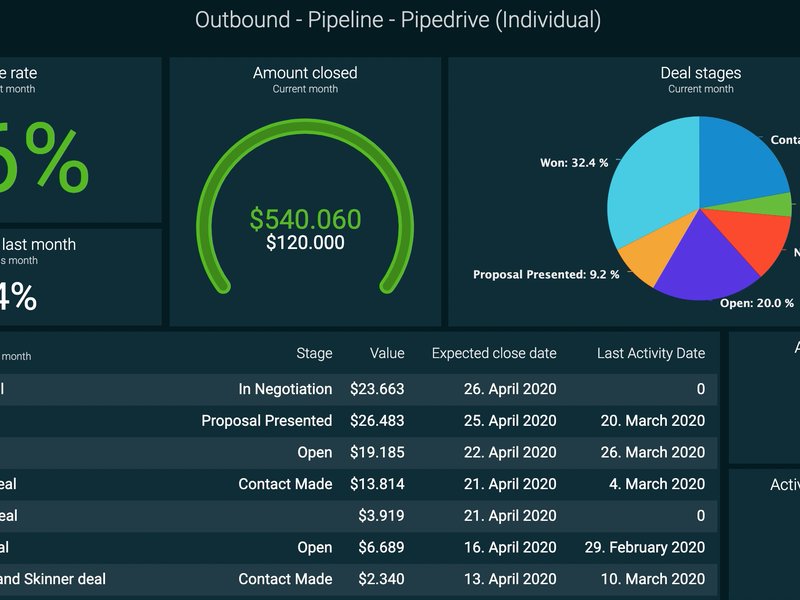Click the 10. March 2020 activity date
The image size is (800, 600).
[653, 579]
